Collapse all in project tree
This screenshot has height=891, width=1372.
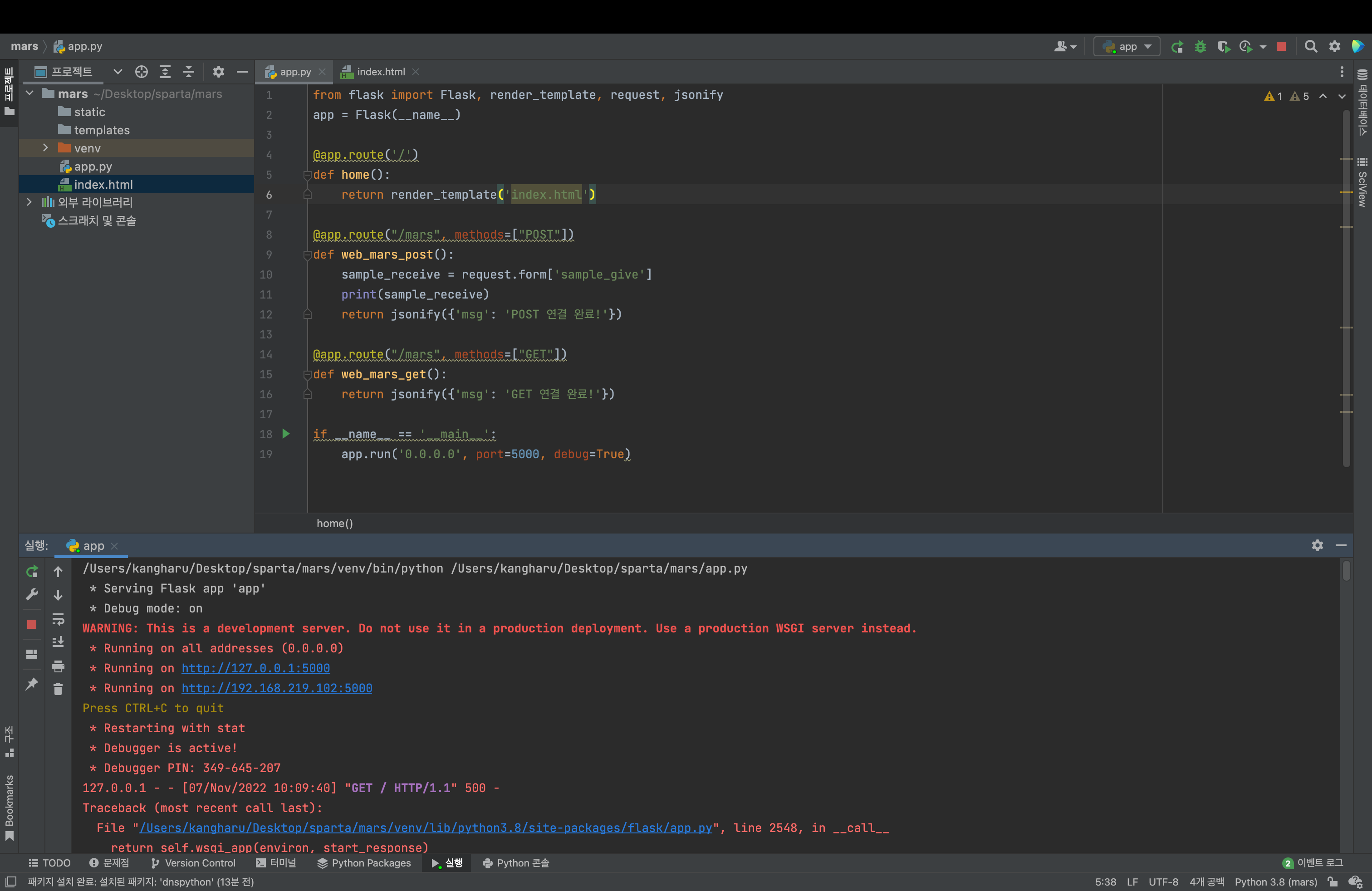pyautogui.click(x=188, y=72)
